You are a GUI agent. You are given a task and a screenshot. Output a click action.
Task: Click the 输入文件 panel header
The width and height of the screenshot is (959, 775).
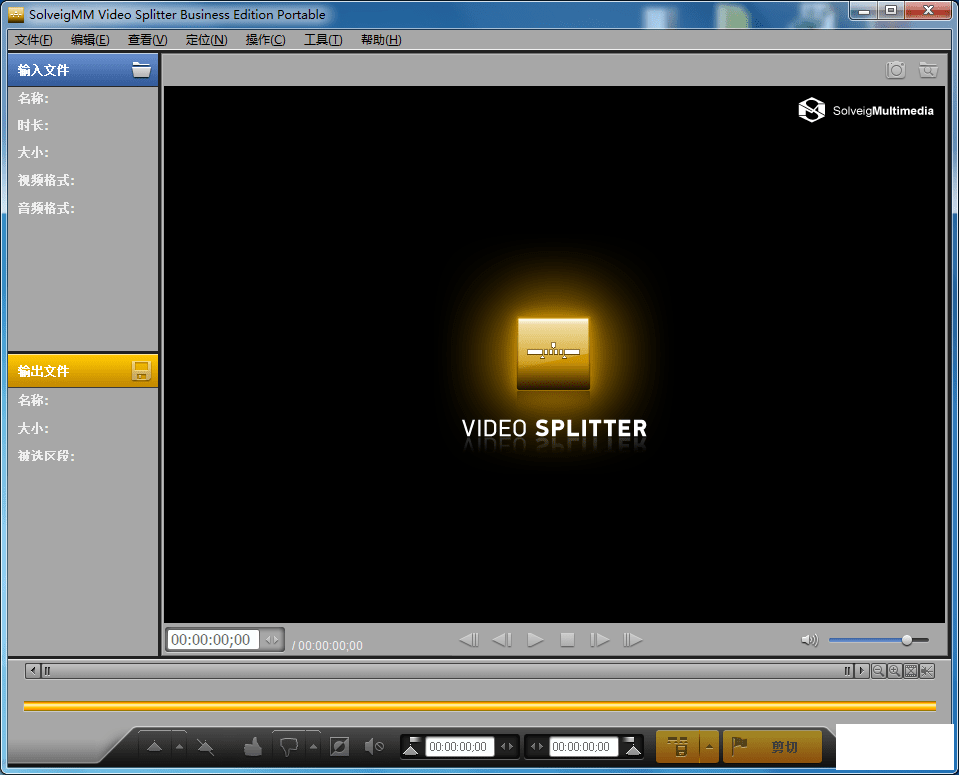pyautogui.click(x=83, y=70)
